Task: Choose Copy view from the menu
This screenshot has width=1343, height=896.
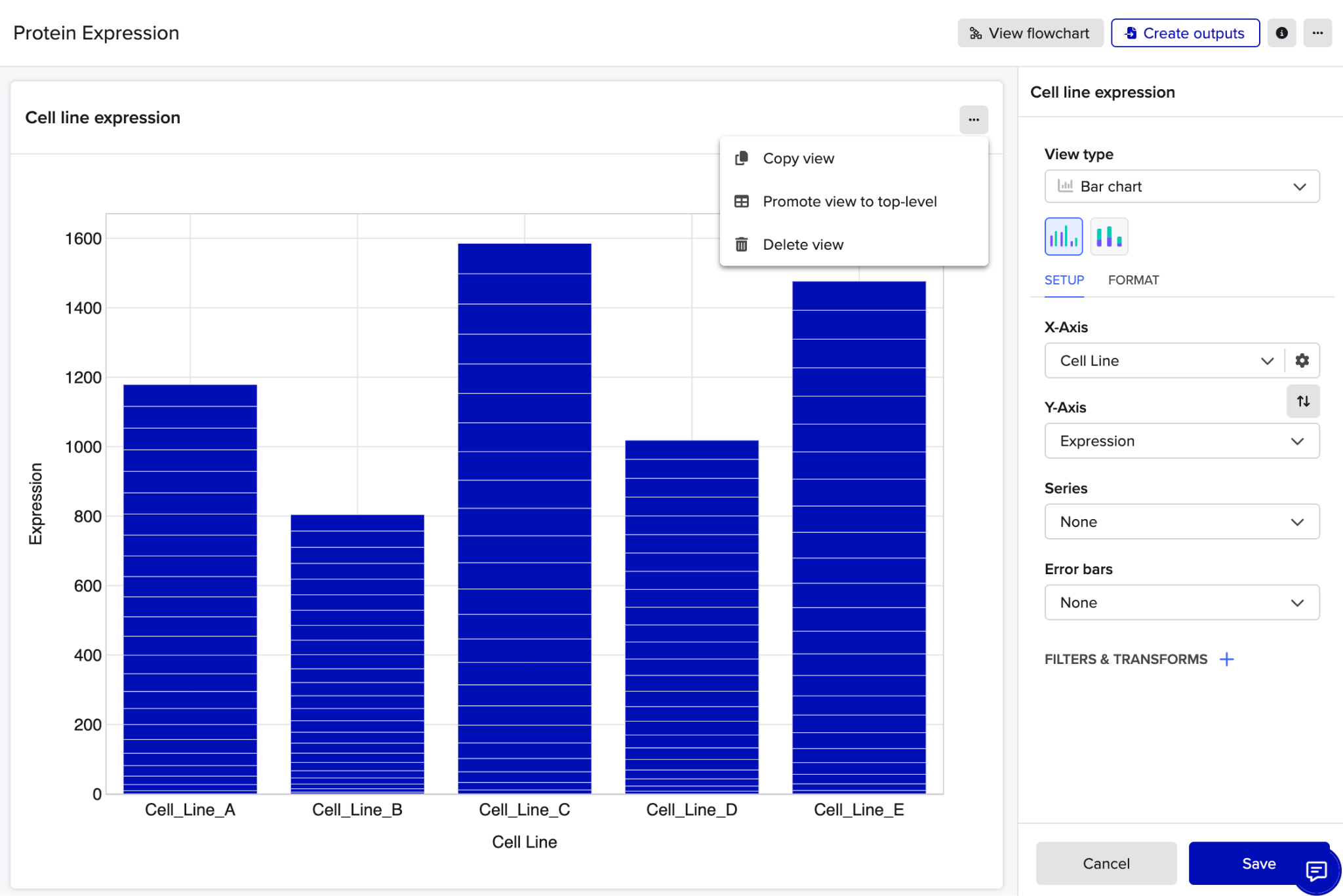Action: (x=798, y=159)
